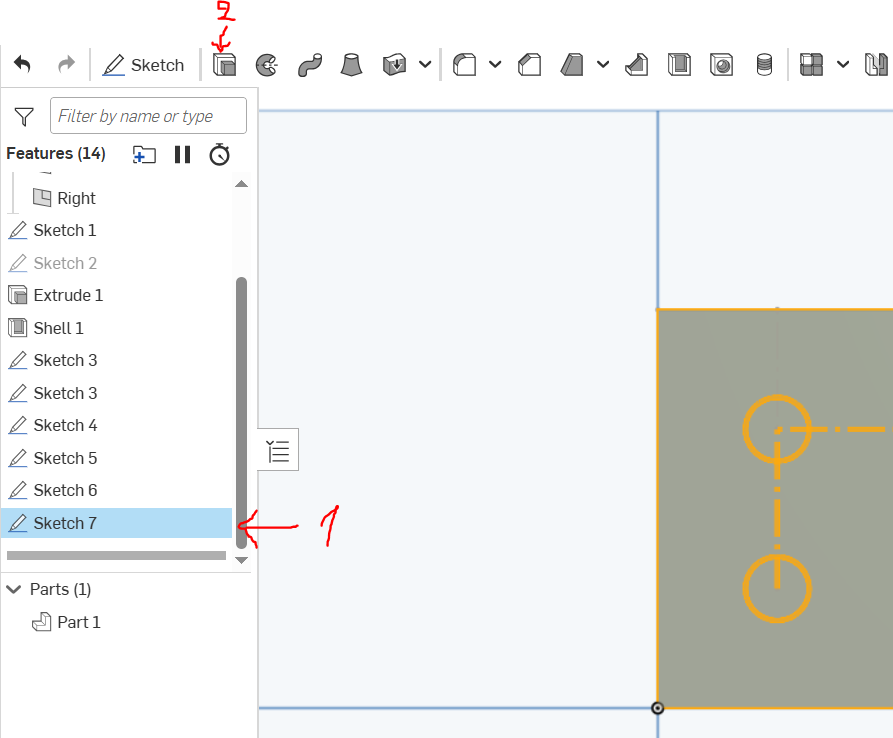Select the Extrude tool in toolbar

[224, 65]
